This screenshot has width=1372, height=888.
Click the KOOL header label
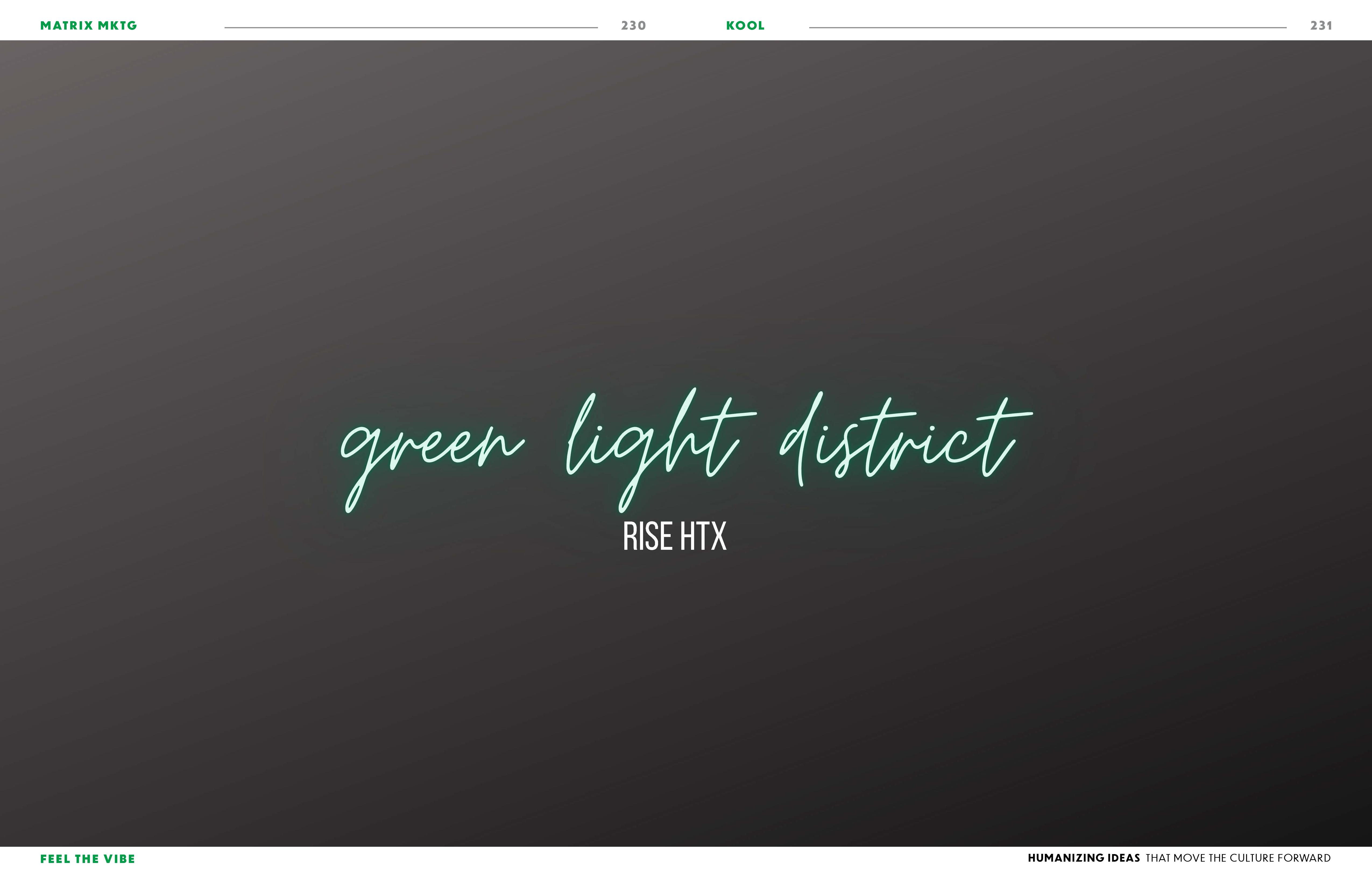click(x=745, y=25)
